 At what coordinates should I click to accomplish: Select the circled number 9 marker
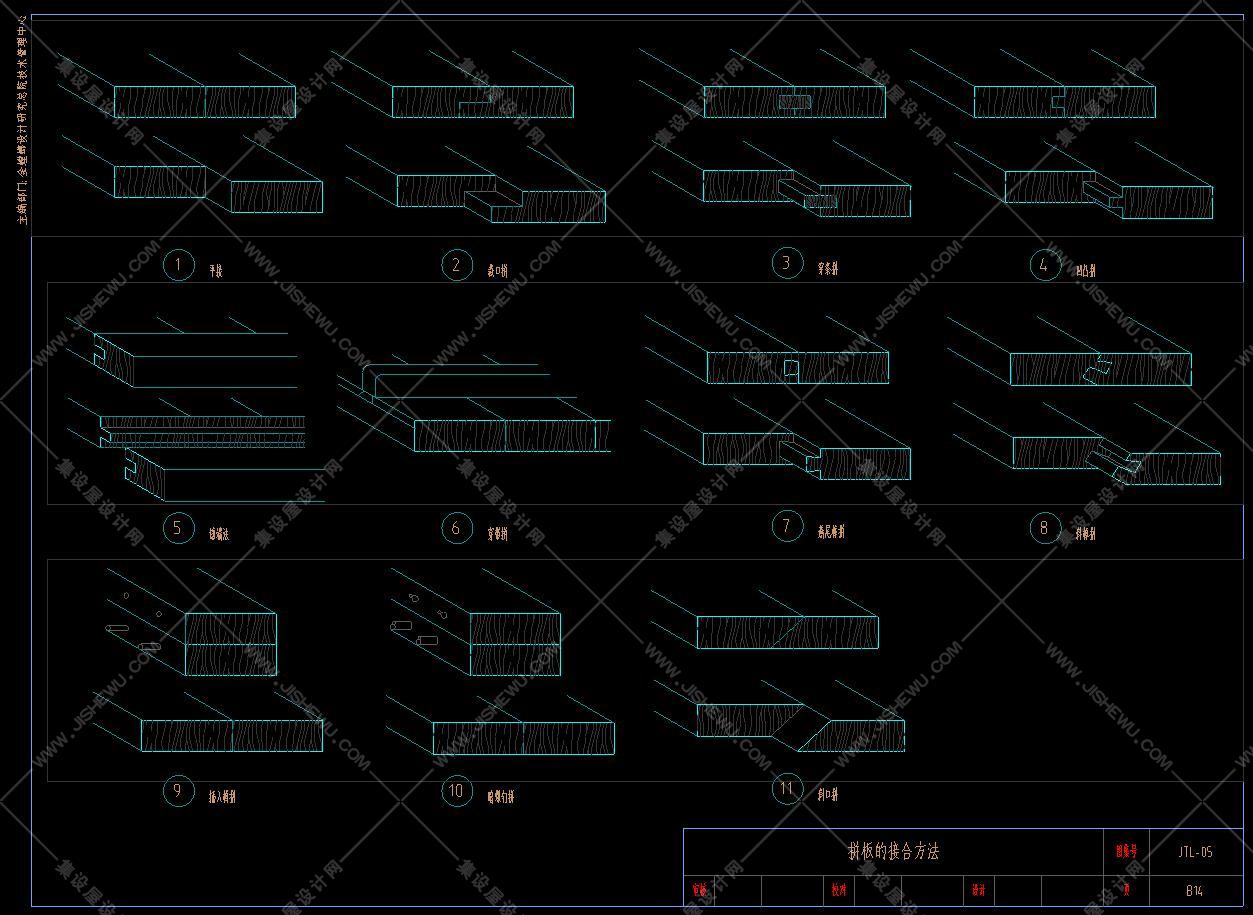178,791
